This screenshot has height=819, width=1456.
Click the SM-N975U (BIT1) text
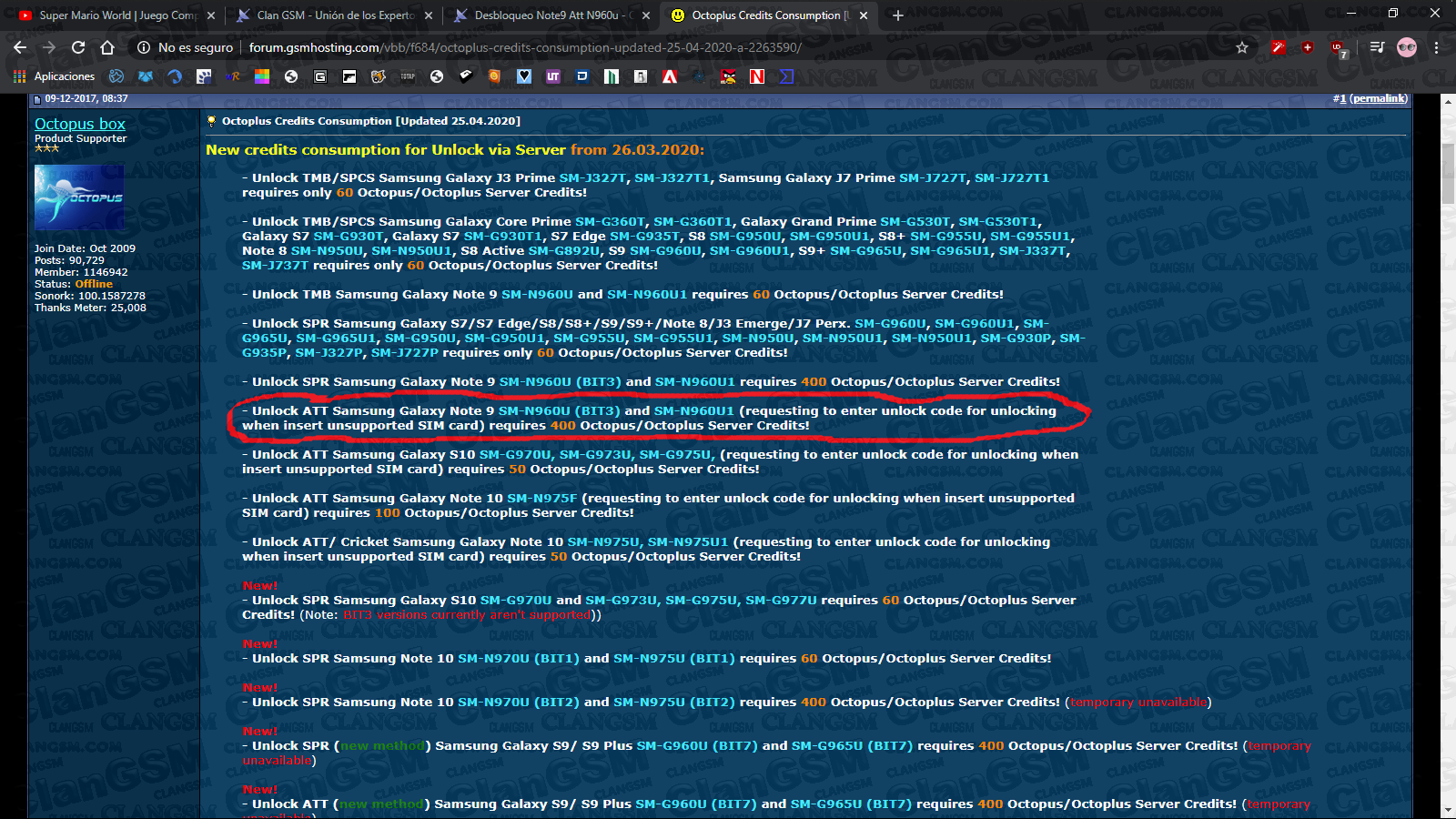tap(673, 658)
